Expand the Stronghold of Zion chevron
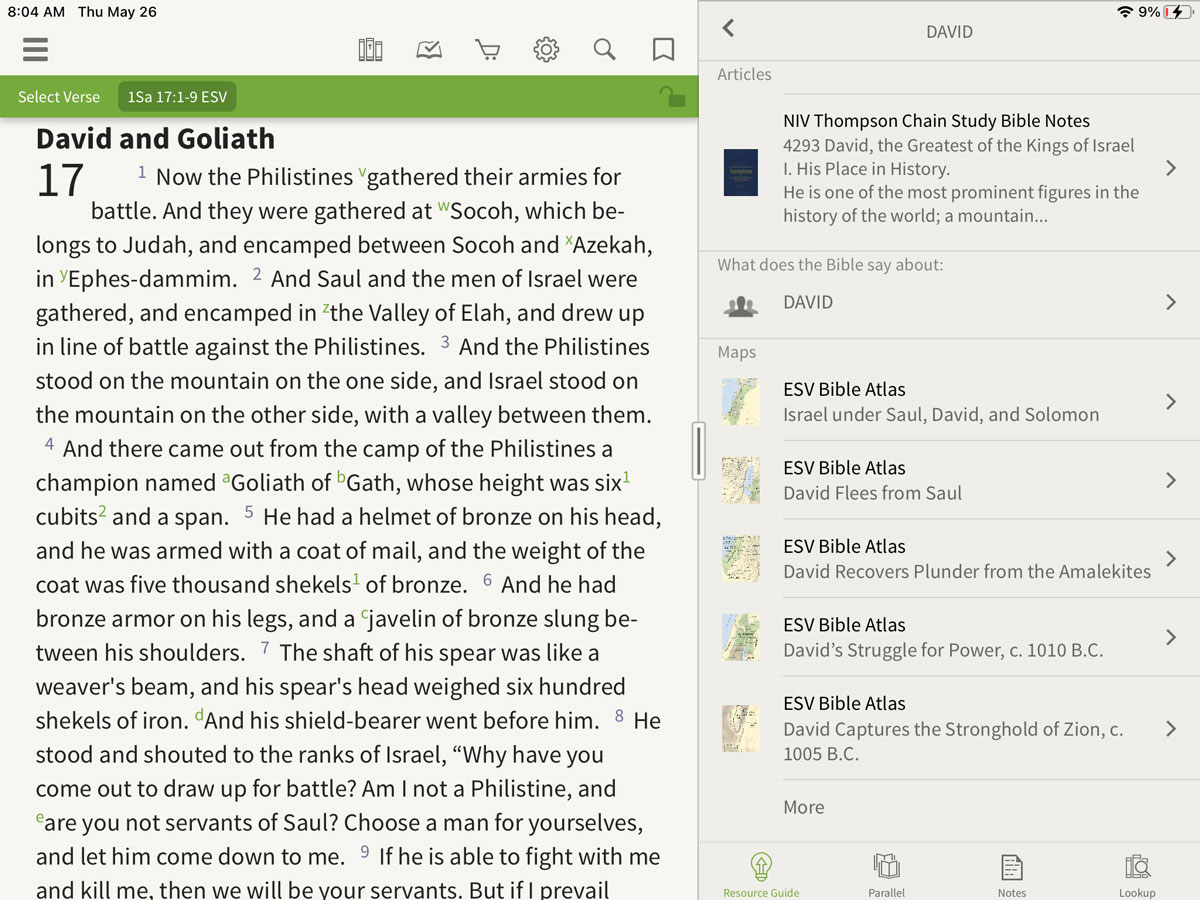This screenshot has height=900, width=1200. click(1171, 728)
